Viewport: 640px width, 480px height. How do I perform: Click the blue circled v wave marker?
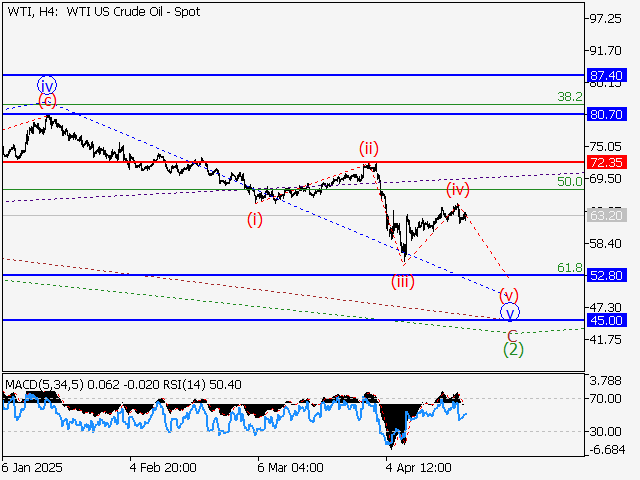click(510, 312)
